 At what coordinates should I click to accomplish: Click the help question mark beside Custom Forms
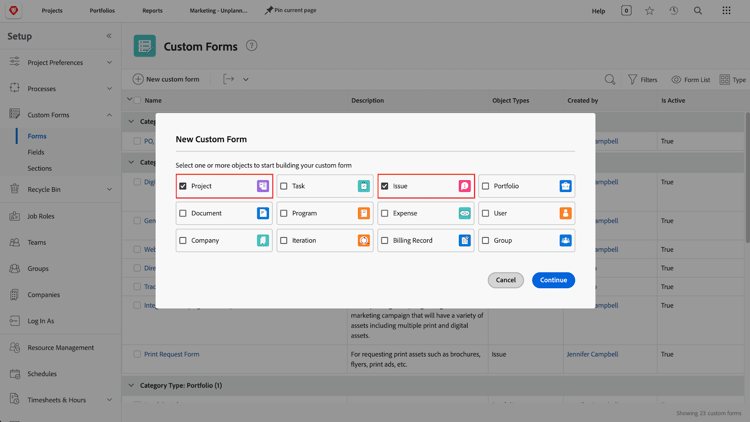click(252, 45)
